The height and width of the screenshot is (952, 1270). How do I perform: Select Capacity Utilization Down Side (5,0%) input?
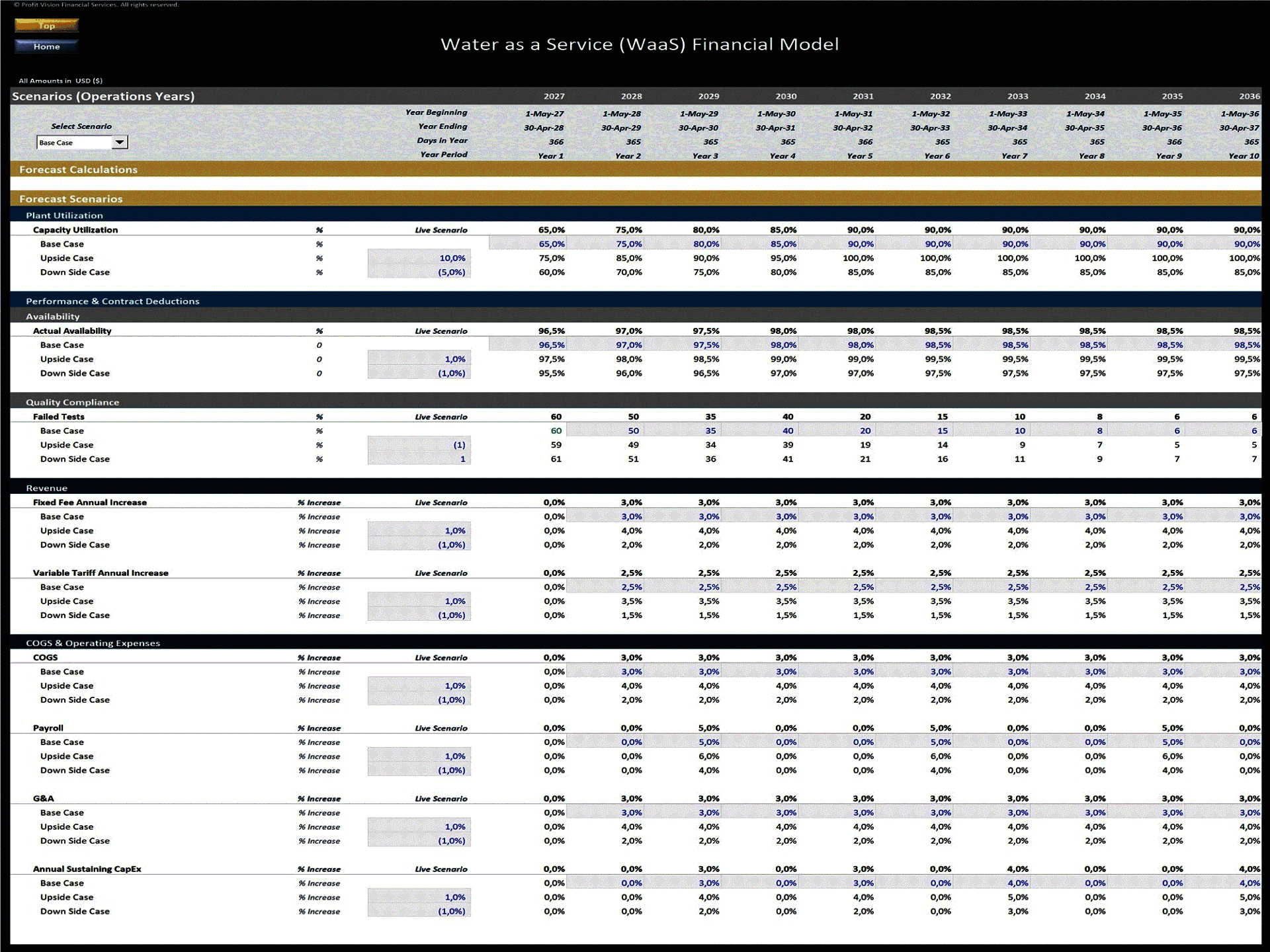(419, 272)
